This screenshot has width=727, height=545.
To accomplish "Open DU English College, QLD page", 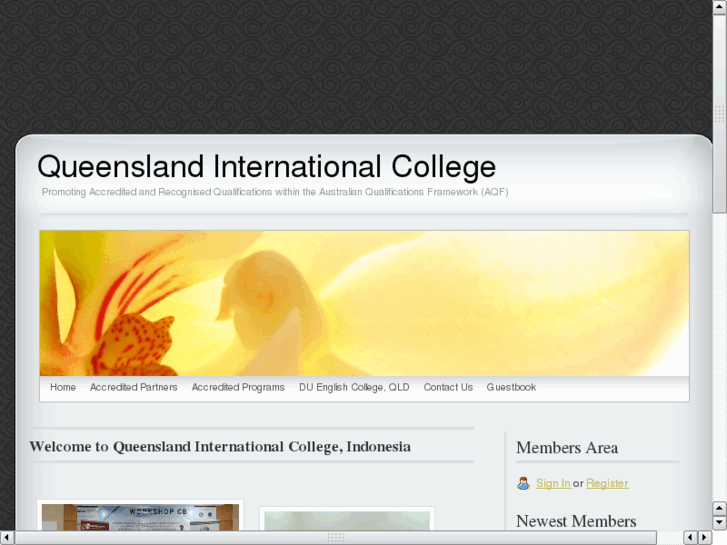I will click(354, 387).
